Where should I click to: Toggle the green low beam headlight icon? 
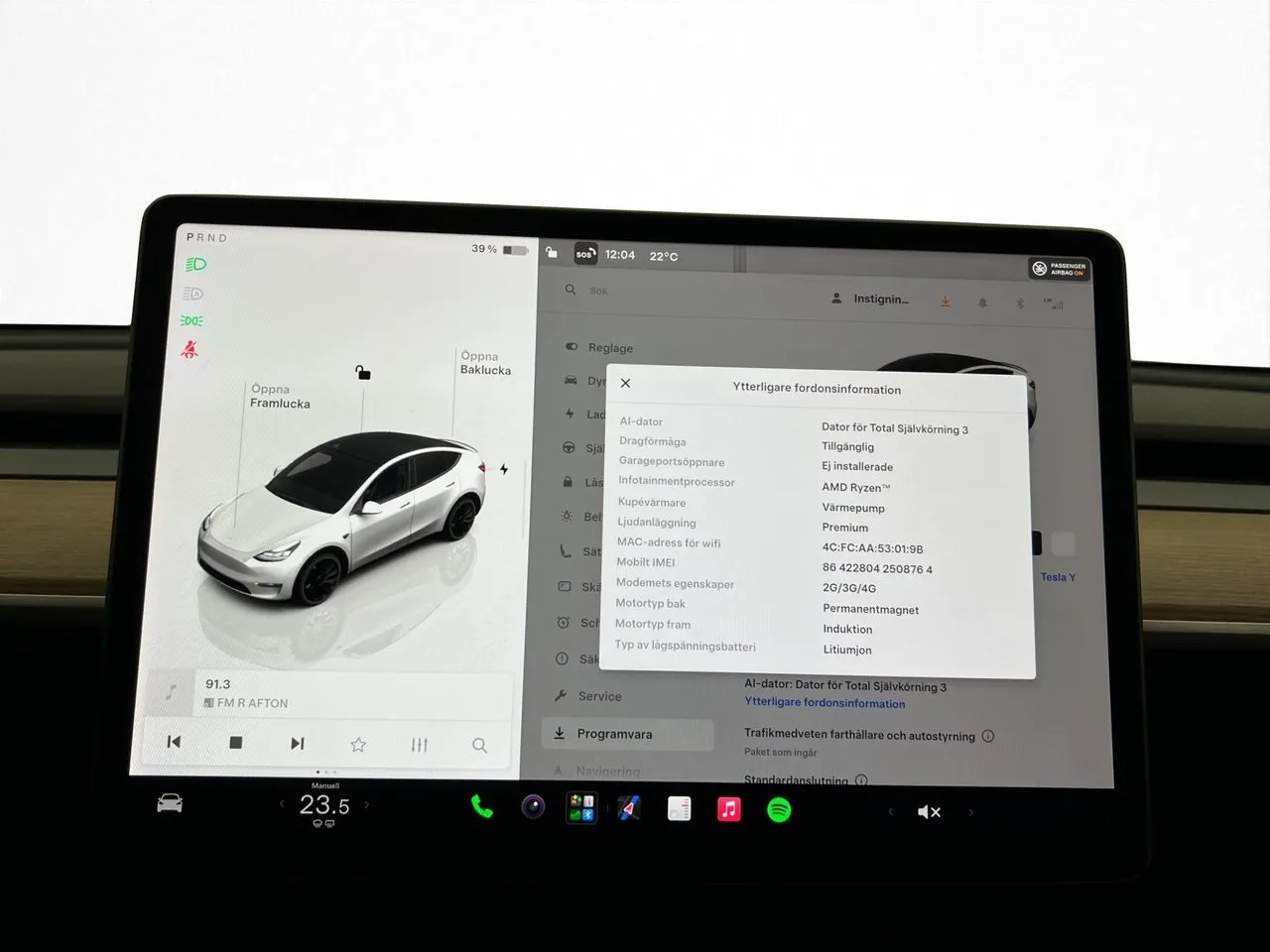pos(195,265)
